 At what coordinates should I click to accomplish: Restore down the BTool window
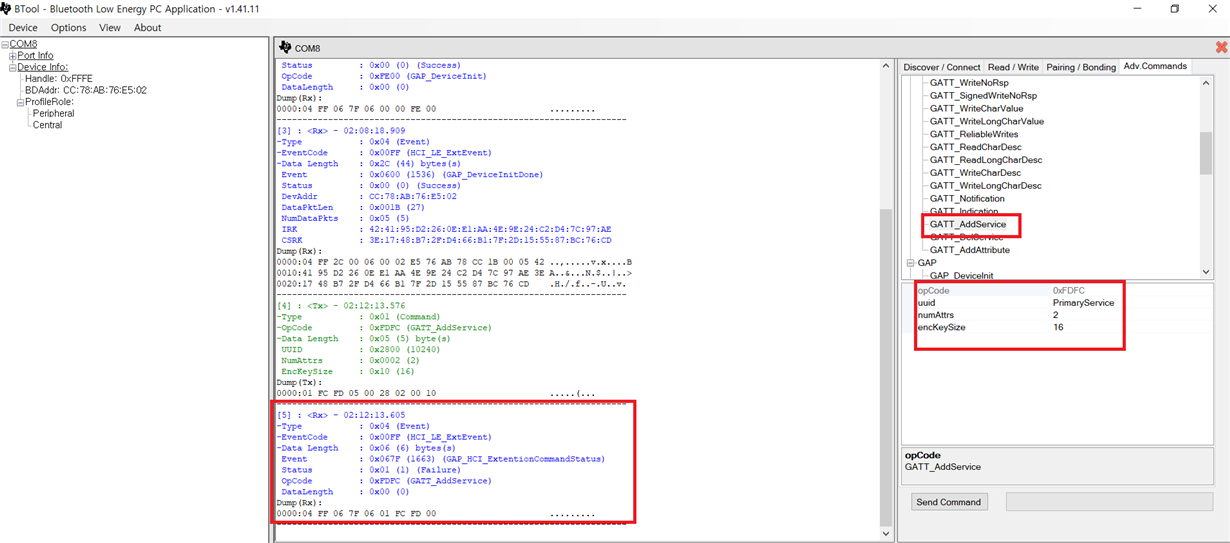(1175, 9)
